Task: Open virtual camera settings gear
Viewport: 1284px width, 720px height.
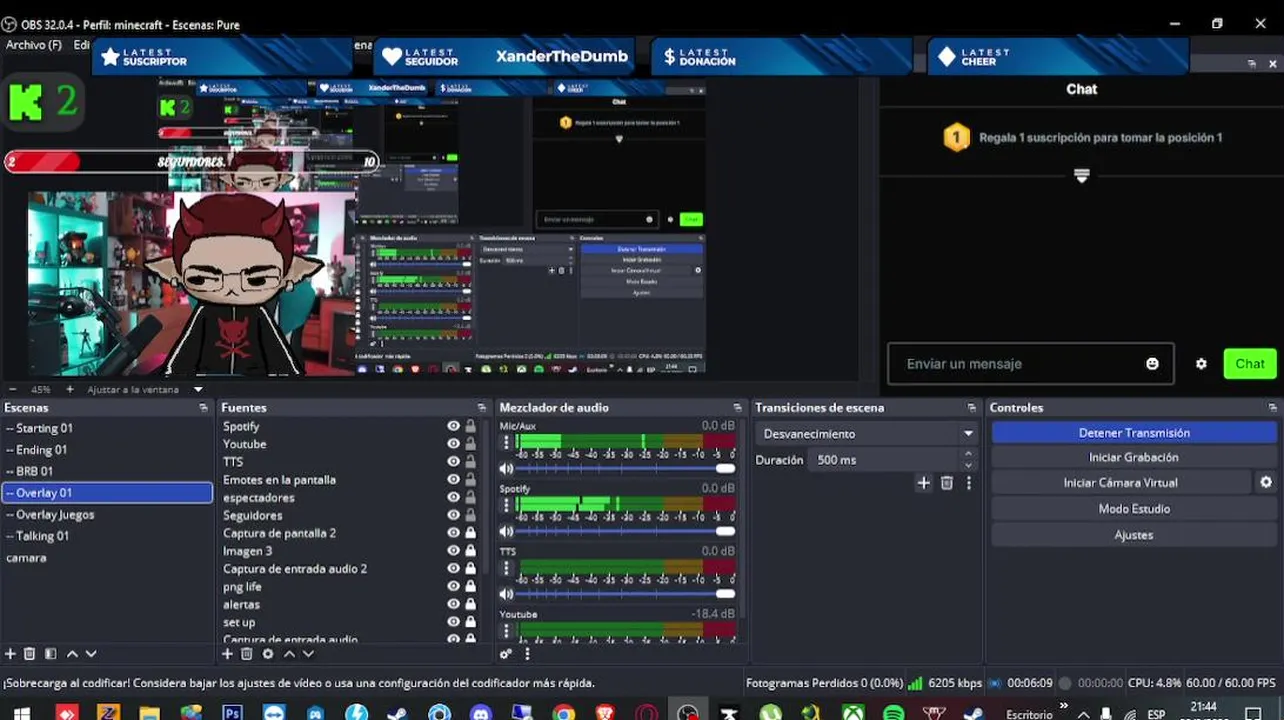Action: pos(1266,482)
